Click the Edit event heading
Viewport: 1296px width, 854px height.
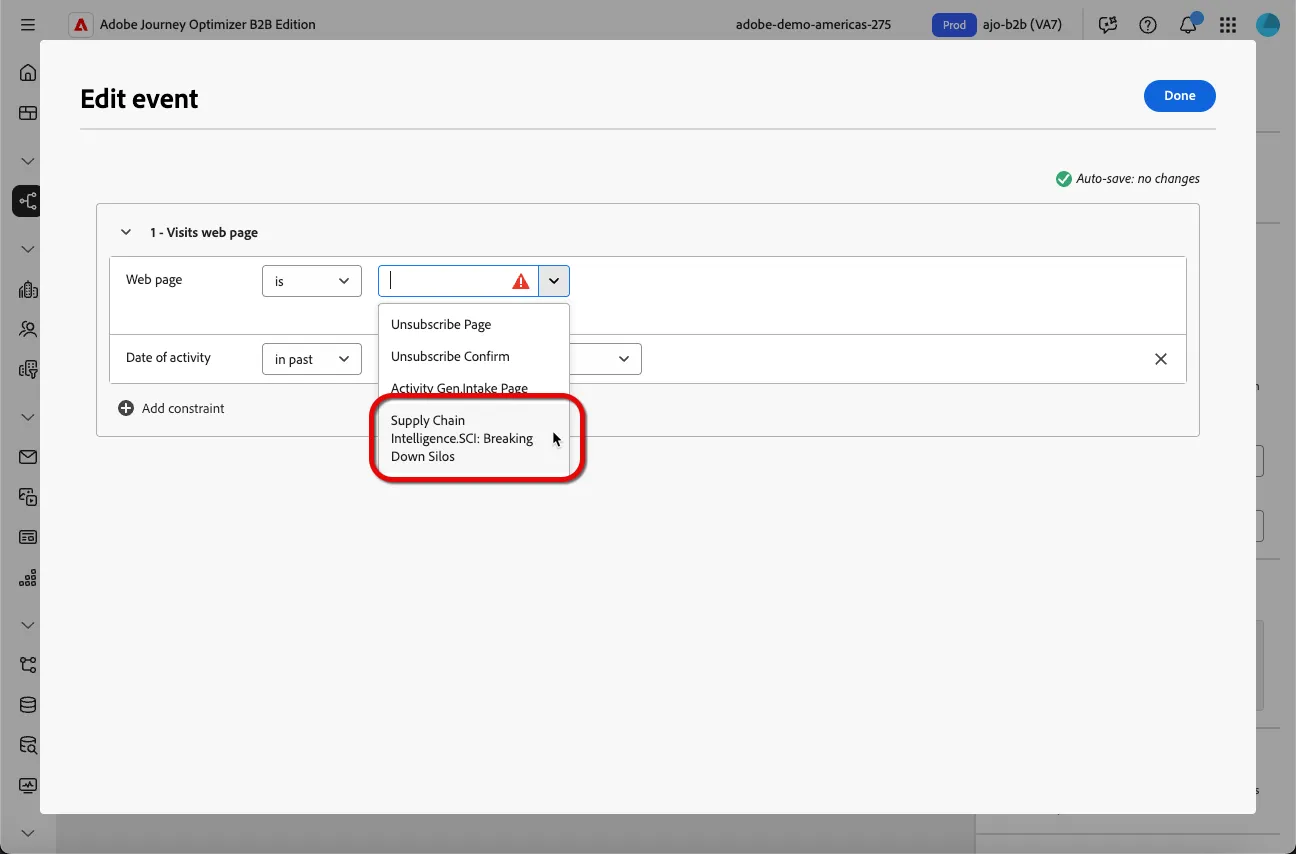click(139, 99)
